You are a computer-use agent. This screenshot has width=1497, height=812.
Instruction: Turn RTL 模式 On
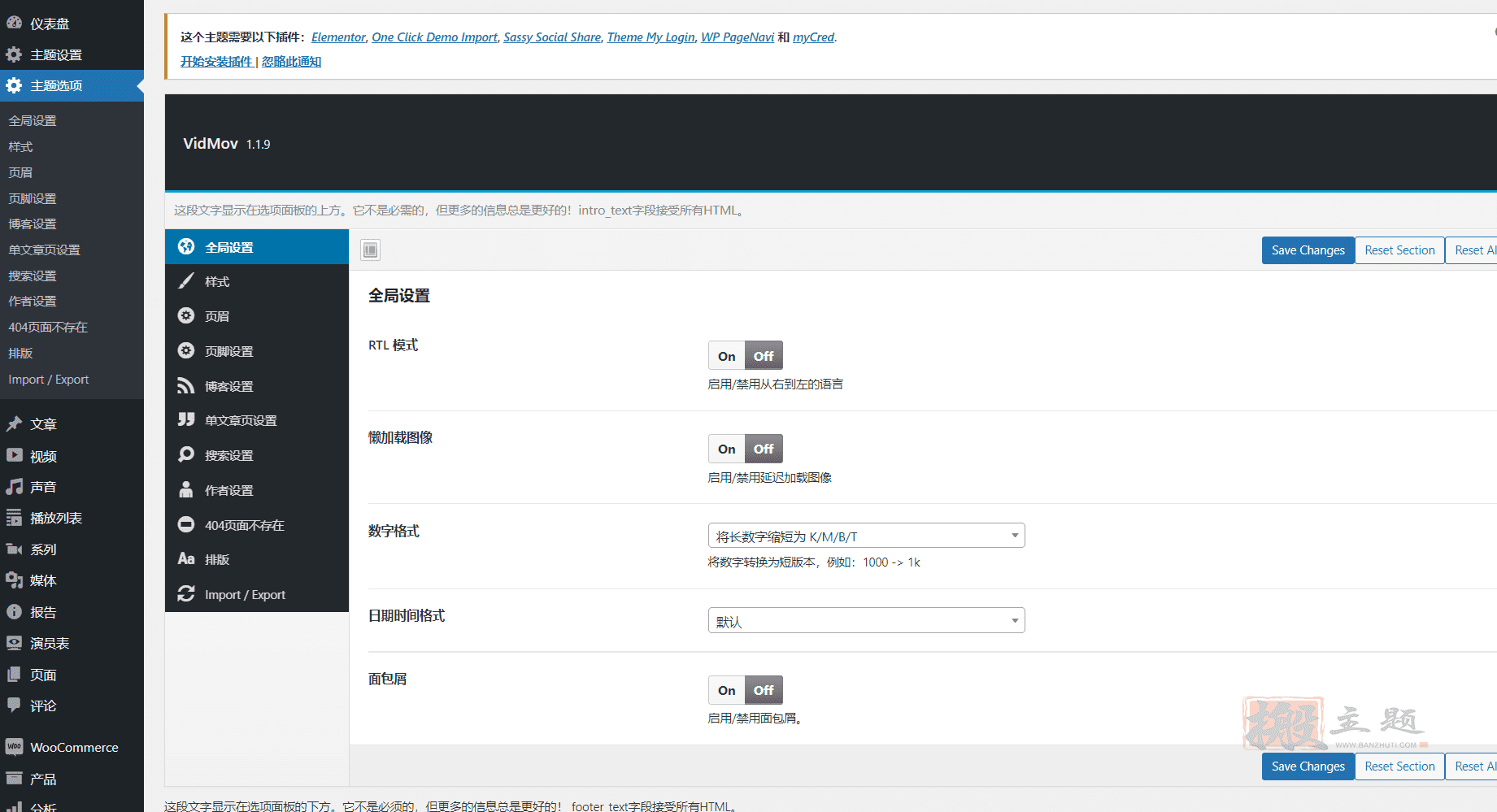[x=727, y=356]
